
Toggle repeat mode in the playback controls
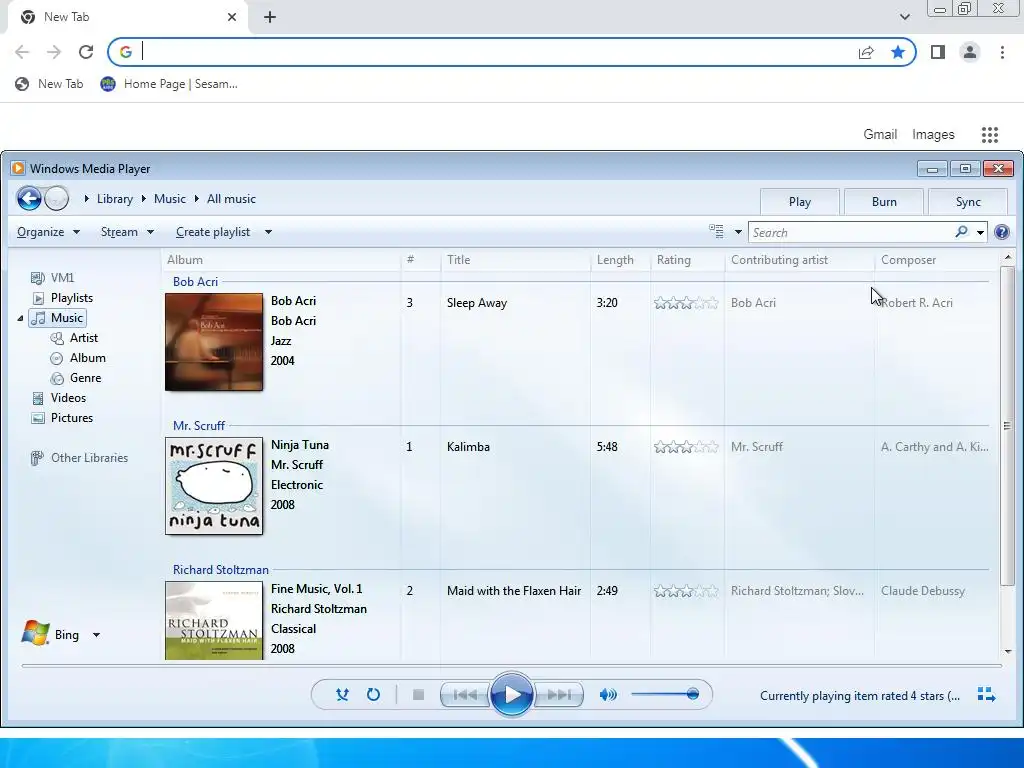coord(373,695)
